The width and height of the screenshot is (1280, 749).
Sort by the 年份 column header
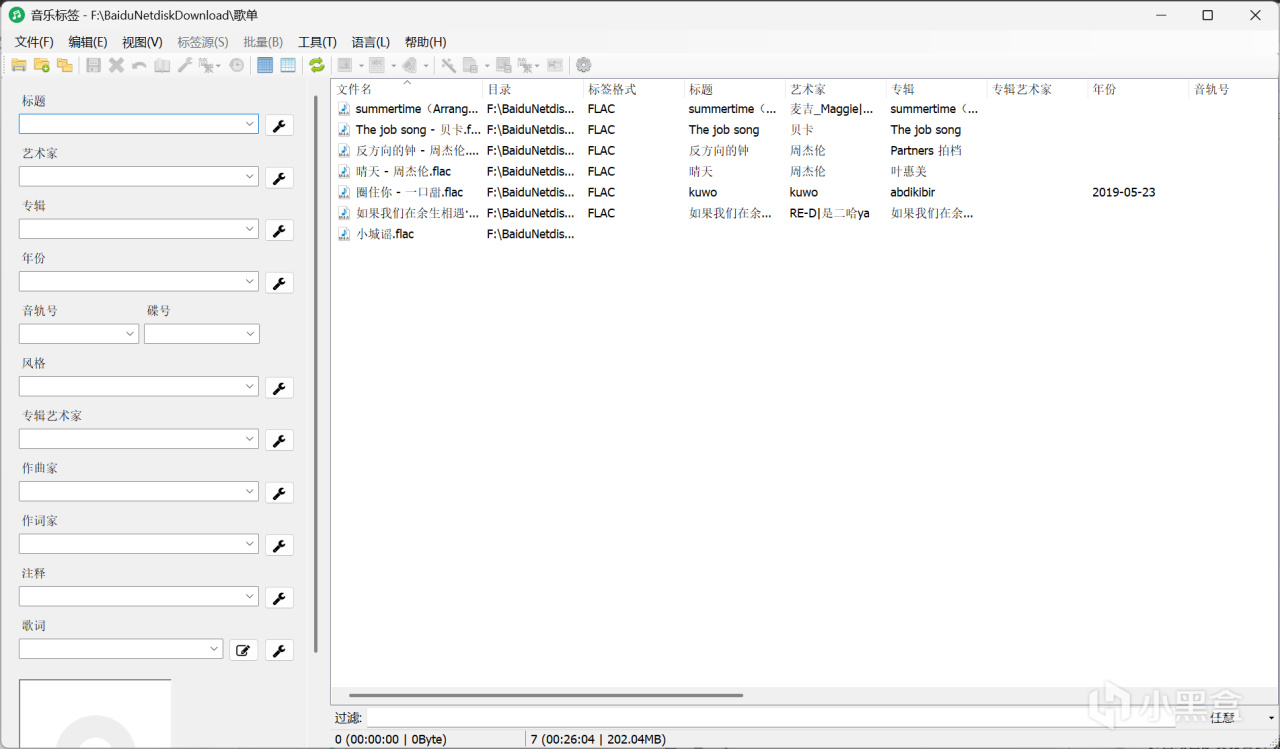pos(1138,89)
